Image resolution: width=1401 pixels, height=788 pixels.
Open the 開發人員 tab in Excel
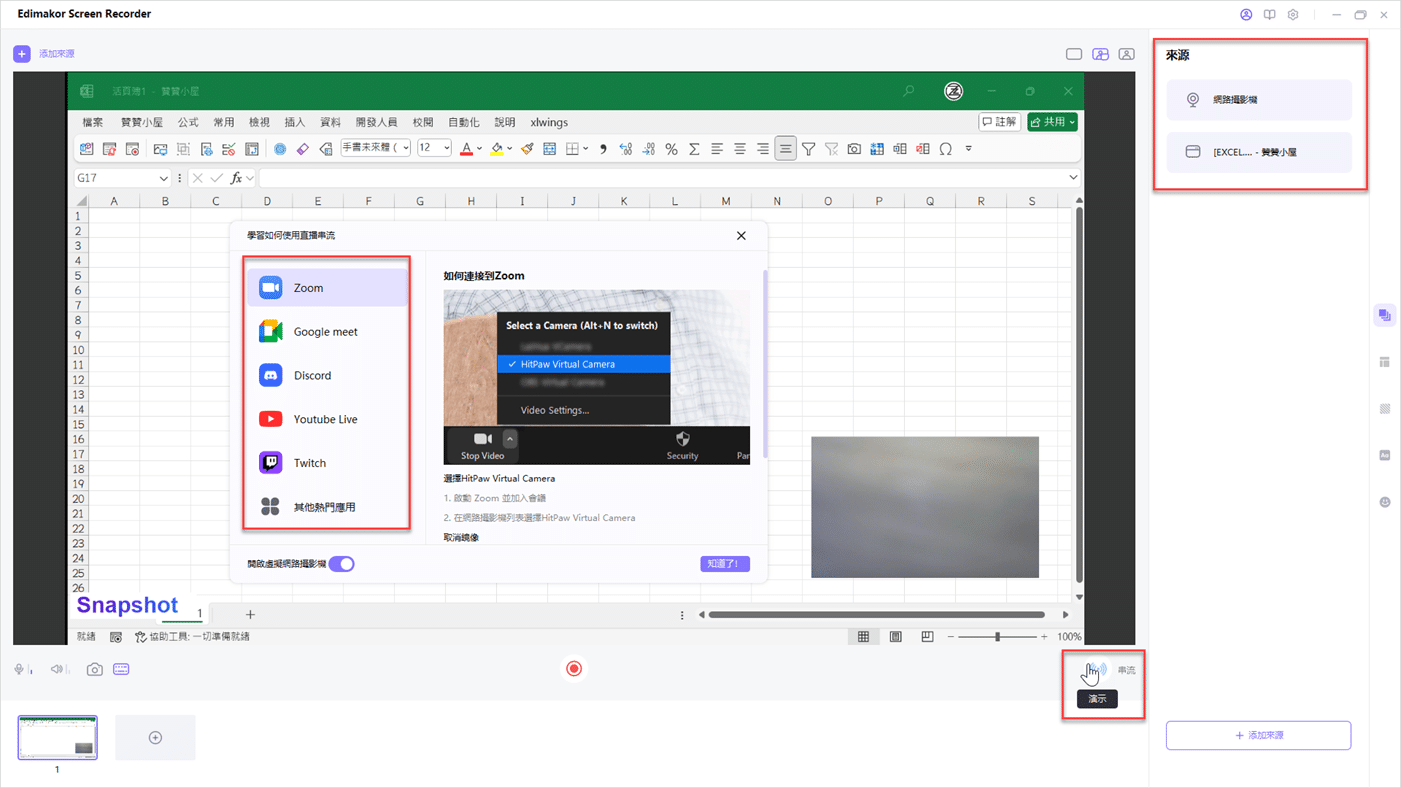376,122
